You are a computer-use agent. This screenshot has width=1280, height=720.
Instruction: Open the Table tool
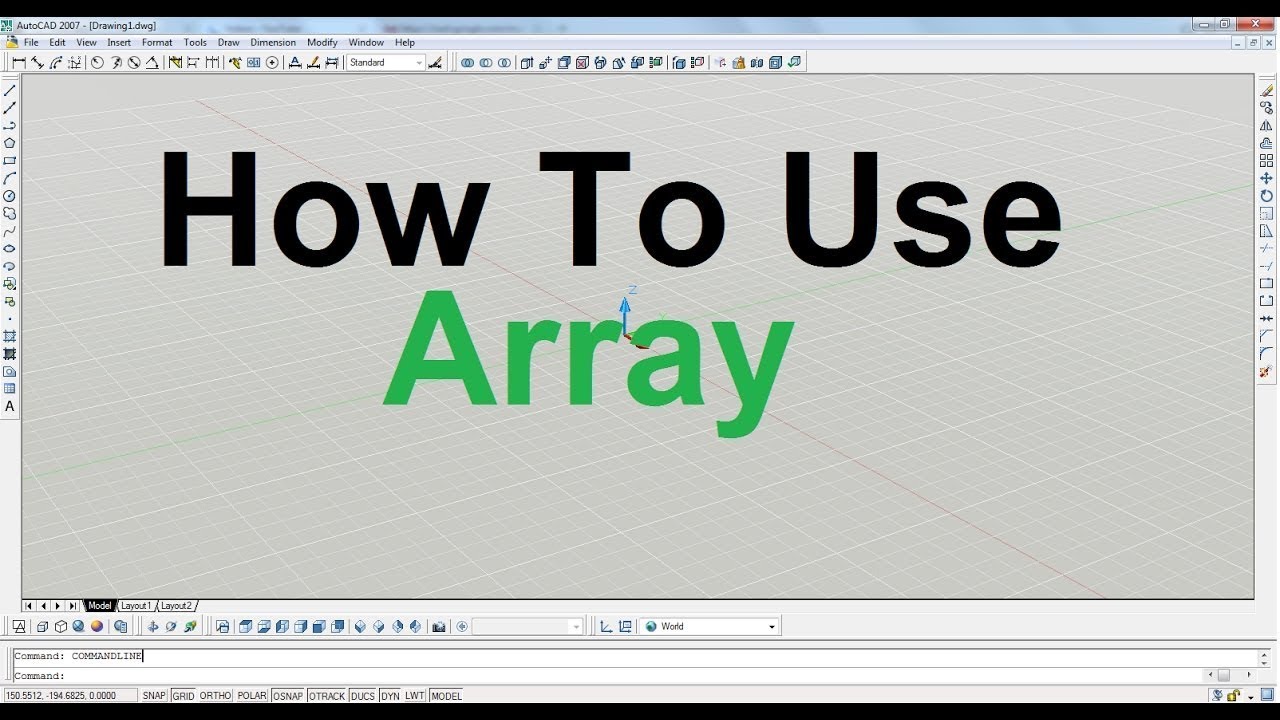click(10, 388)
